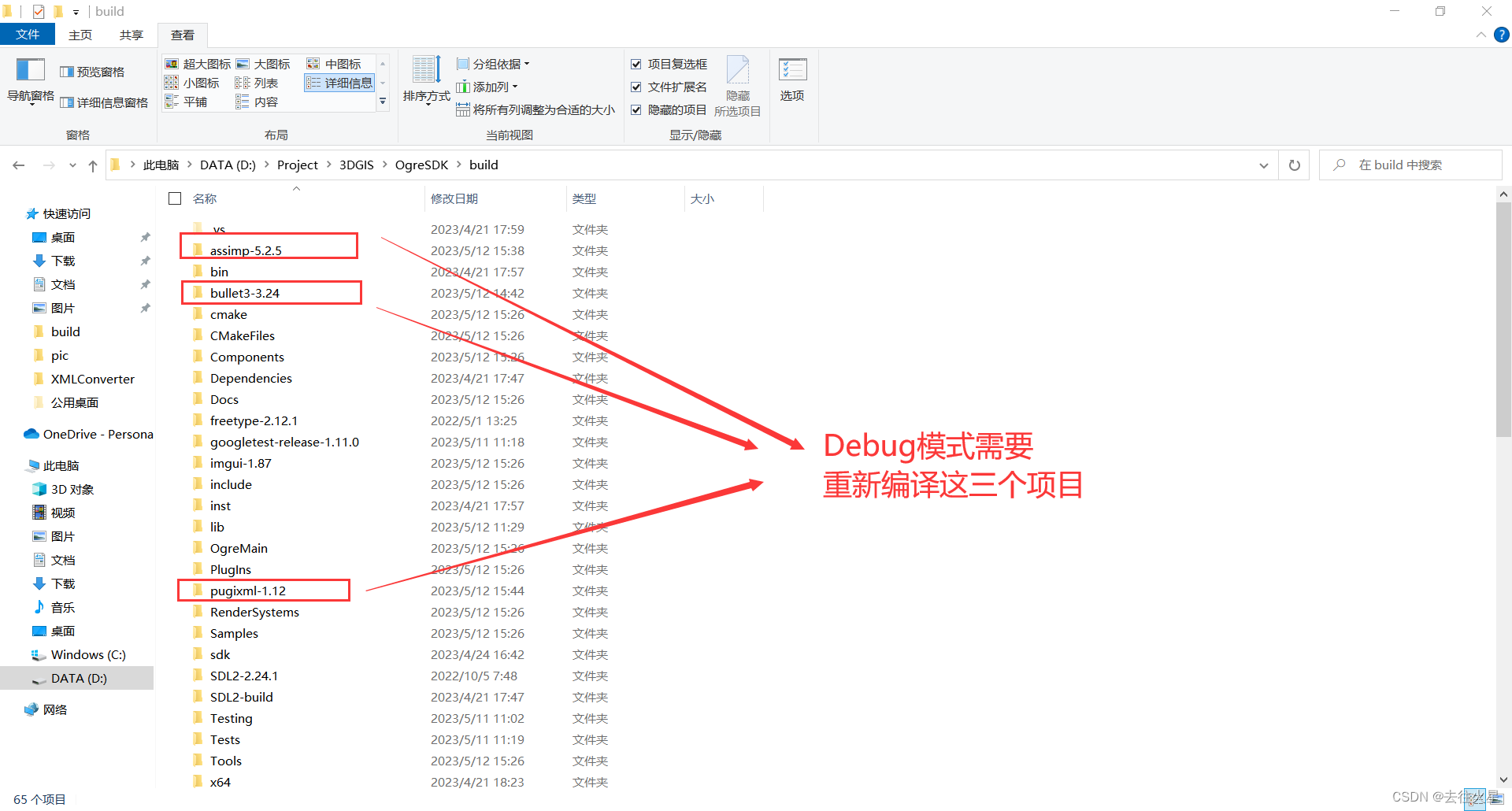Select the SDL2-2.24.1 folder
Viewport: 1512px width, 811px height.
(244, 676)
